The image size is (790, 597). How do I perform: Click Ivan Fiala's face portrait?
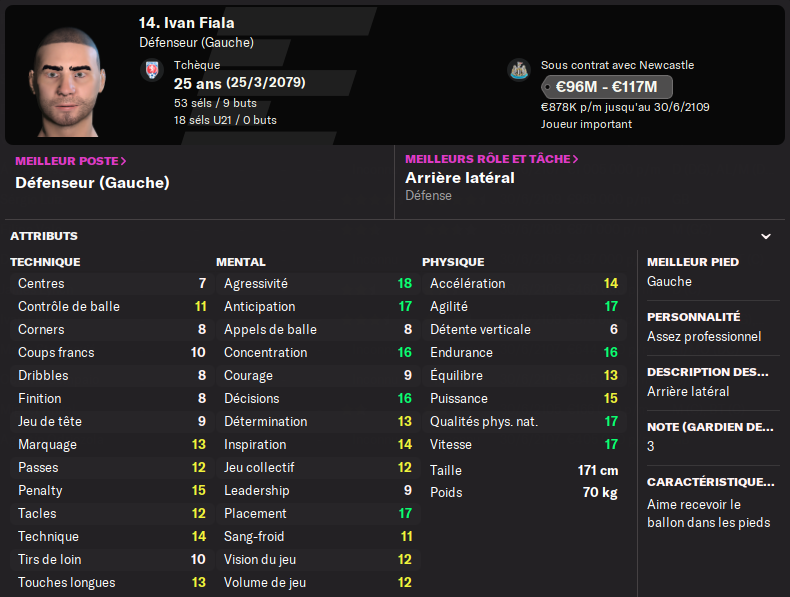(67, 82)
